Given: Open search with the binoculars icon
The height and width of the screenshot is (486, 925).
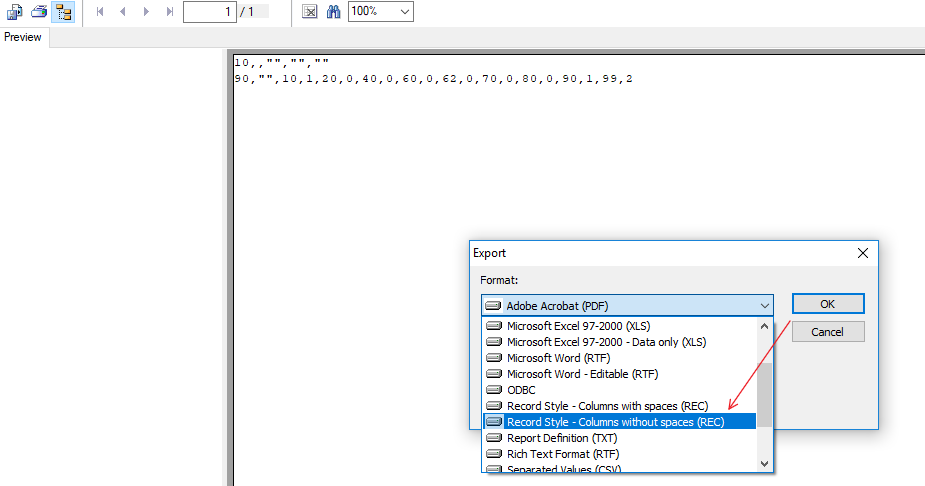Looking at the screenshot, I should (x=334, y=12).
